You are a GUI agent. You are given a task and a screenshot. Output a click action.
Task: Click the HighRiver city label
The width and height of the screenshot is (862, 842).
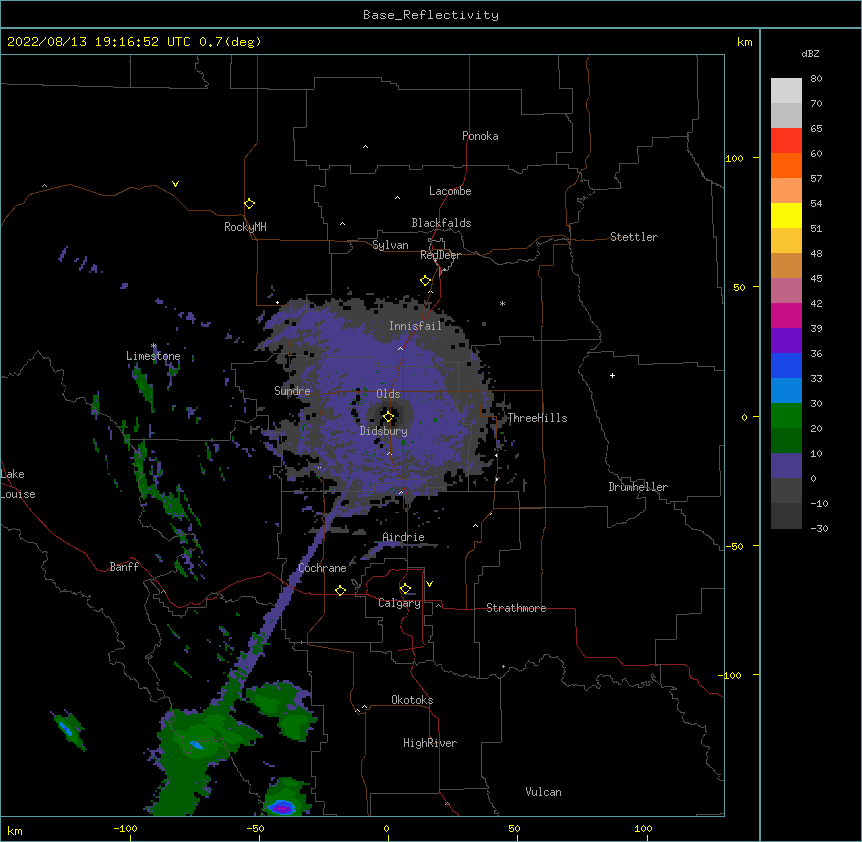(430, 743)
